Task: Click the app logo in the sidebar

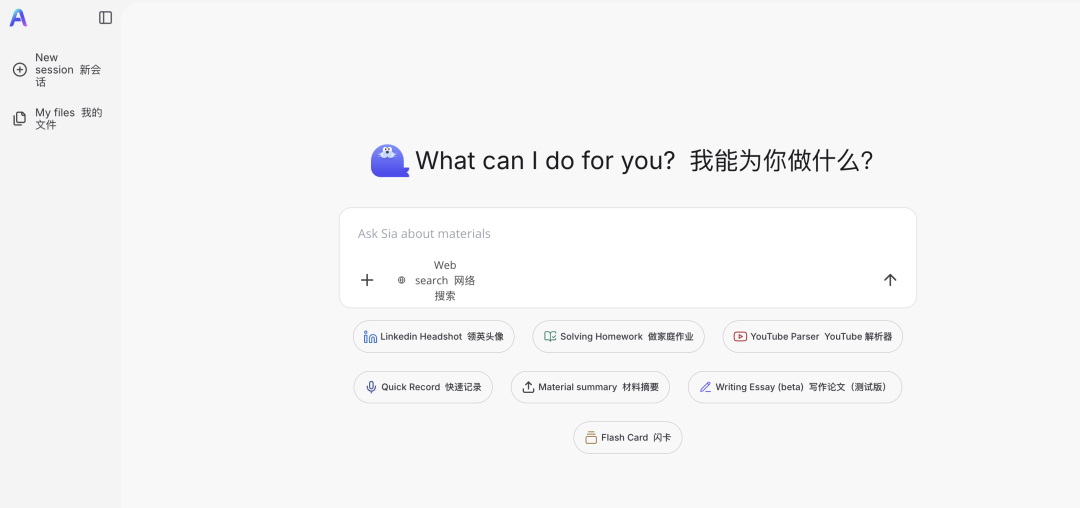Action: (x=18, y=18)
